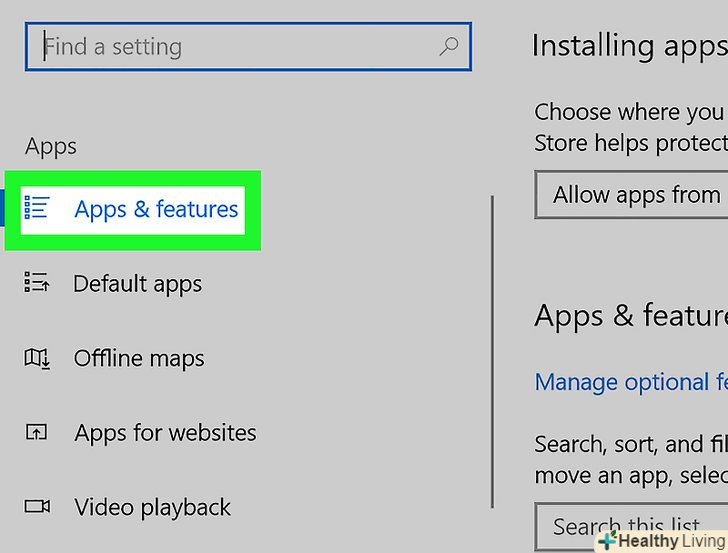Viewport: 728px width, 553px height.
Task: Click the magnifier icon in Find a setting
Action: point(449,46)
